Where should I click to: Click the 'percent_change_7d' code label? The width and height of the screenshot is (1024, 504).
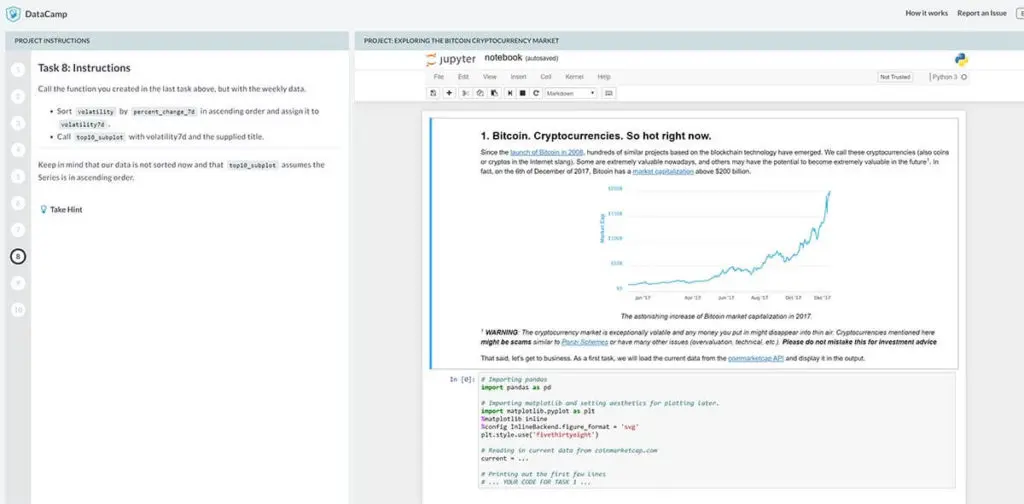[165, 112]
